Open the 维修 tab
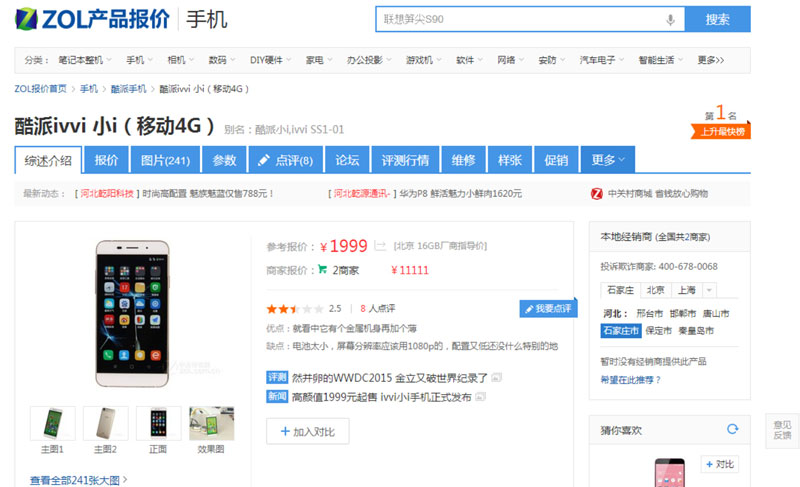The width and height of the screenshot is (800, 487). pyautogui.click(x=463, y=160)
